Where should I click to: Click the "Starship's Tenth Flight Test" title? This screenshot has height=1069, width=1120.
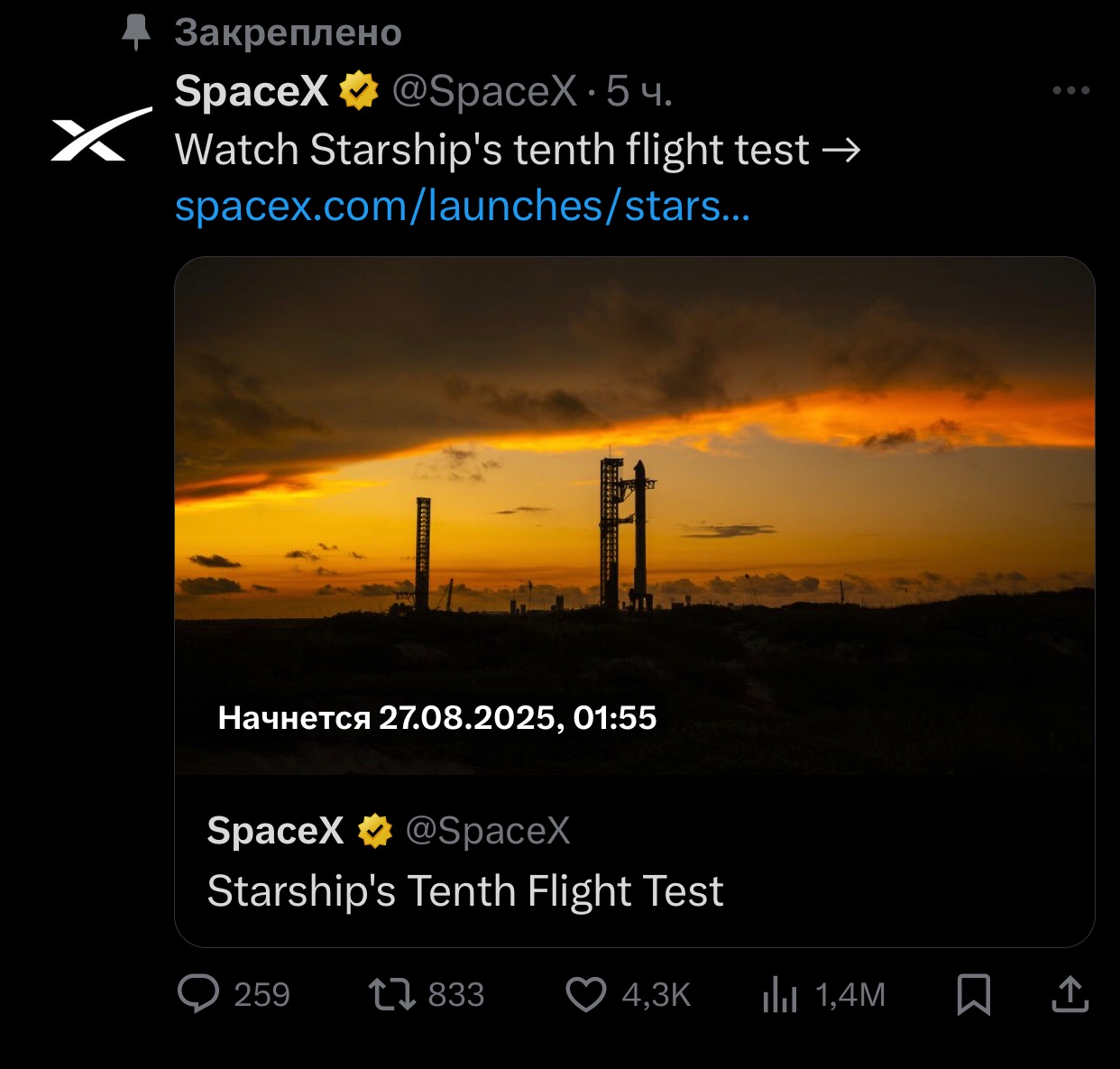coord(465,891)
